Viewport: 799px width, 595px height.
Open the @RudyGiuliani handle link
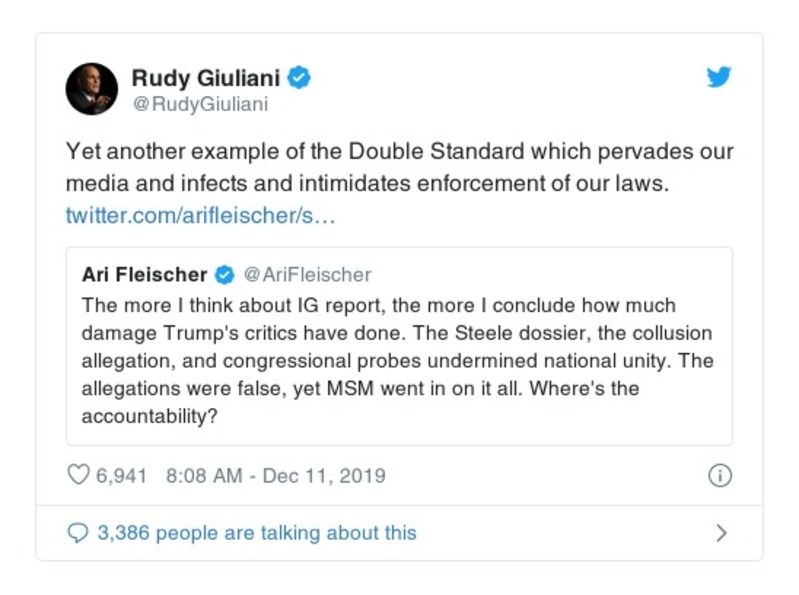click(200, 104)
